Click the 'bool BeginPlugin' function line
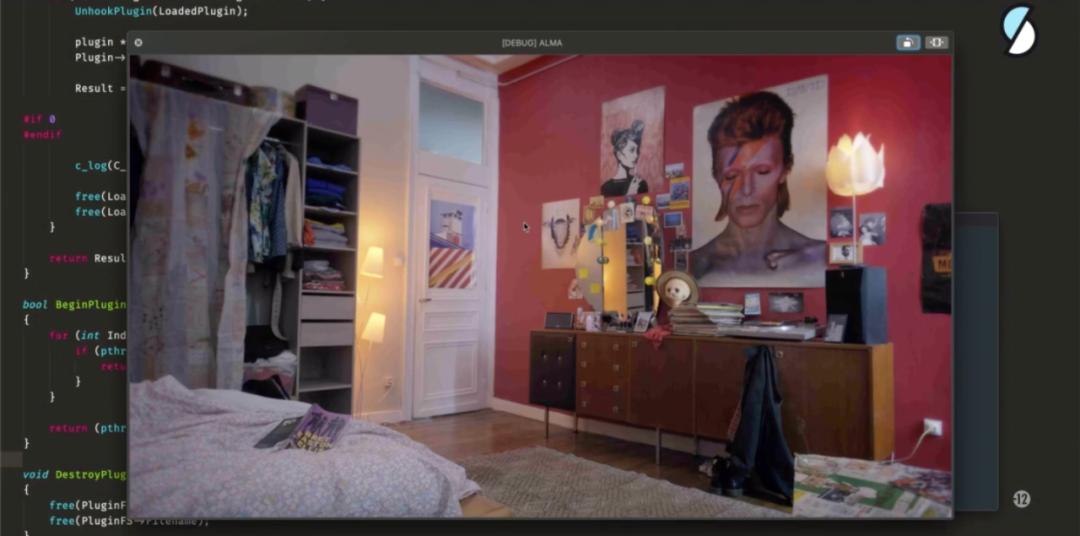1080x536 pixels. tap(74, 305)
